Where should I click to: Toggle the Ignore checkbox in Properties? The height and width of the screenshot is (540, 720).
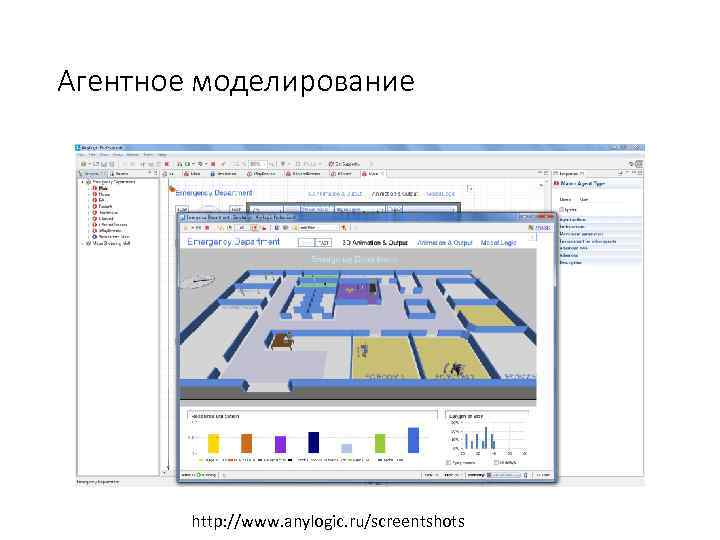point(561,210)
